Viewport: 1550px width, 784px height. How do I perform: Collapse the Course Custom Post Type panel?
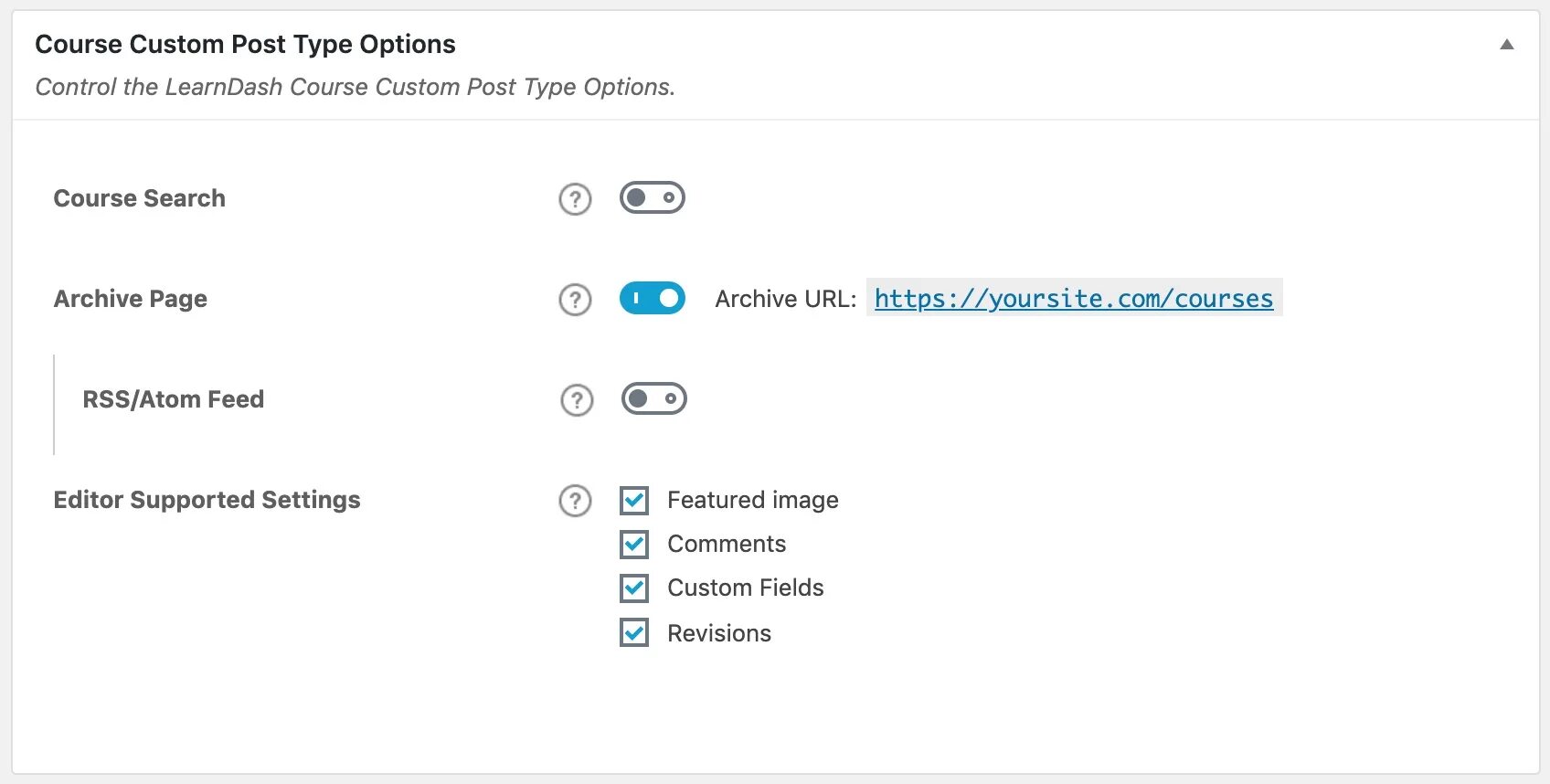(x=1507, y=45)
